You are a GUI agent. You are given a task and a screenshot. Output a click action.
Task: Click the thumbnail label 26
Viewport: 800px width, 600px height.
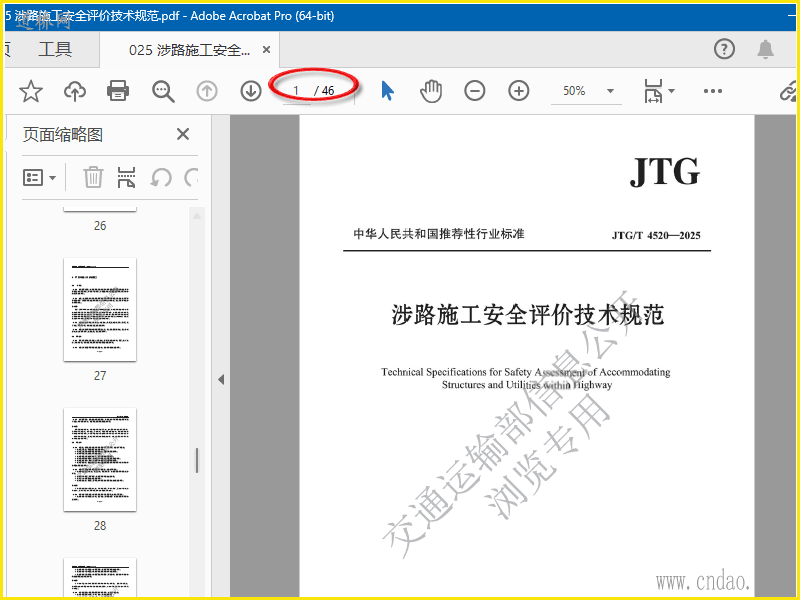point(100,226)
